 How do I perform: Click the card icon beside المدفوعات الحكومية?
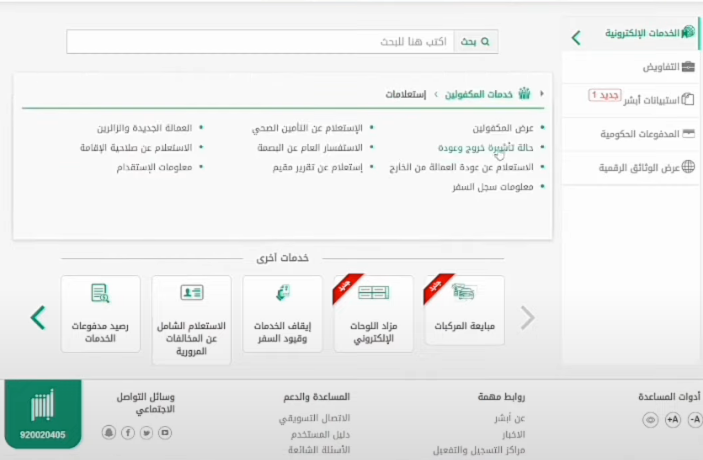tap(688, 133)
